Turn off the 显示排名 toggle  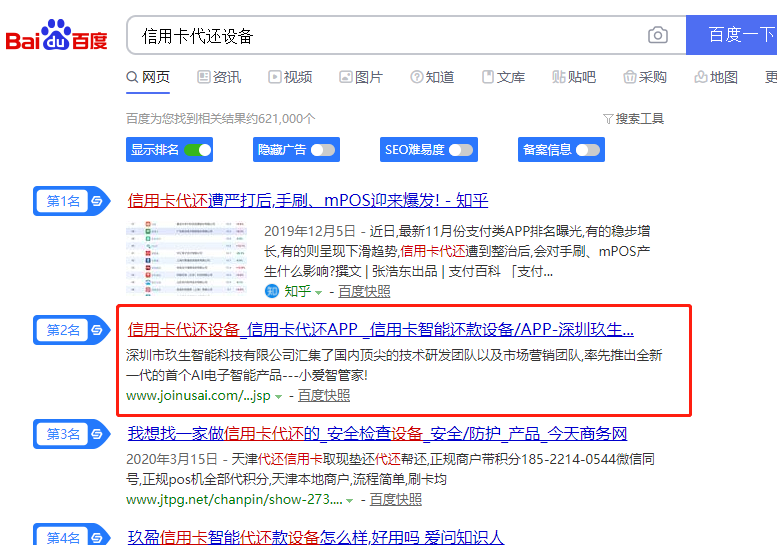(198, 150)
